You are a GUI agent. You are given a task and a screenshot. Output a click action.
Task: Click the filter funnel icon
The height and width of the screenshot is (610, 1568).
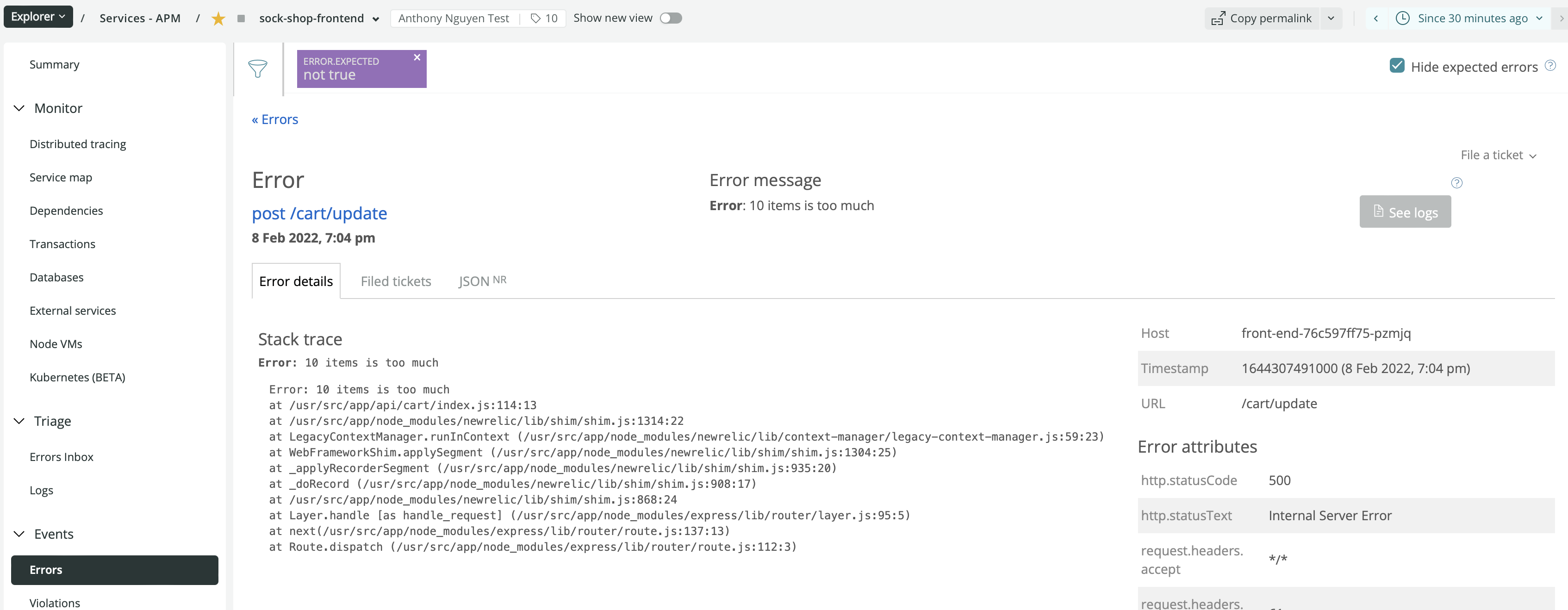coord(257,69)
